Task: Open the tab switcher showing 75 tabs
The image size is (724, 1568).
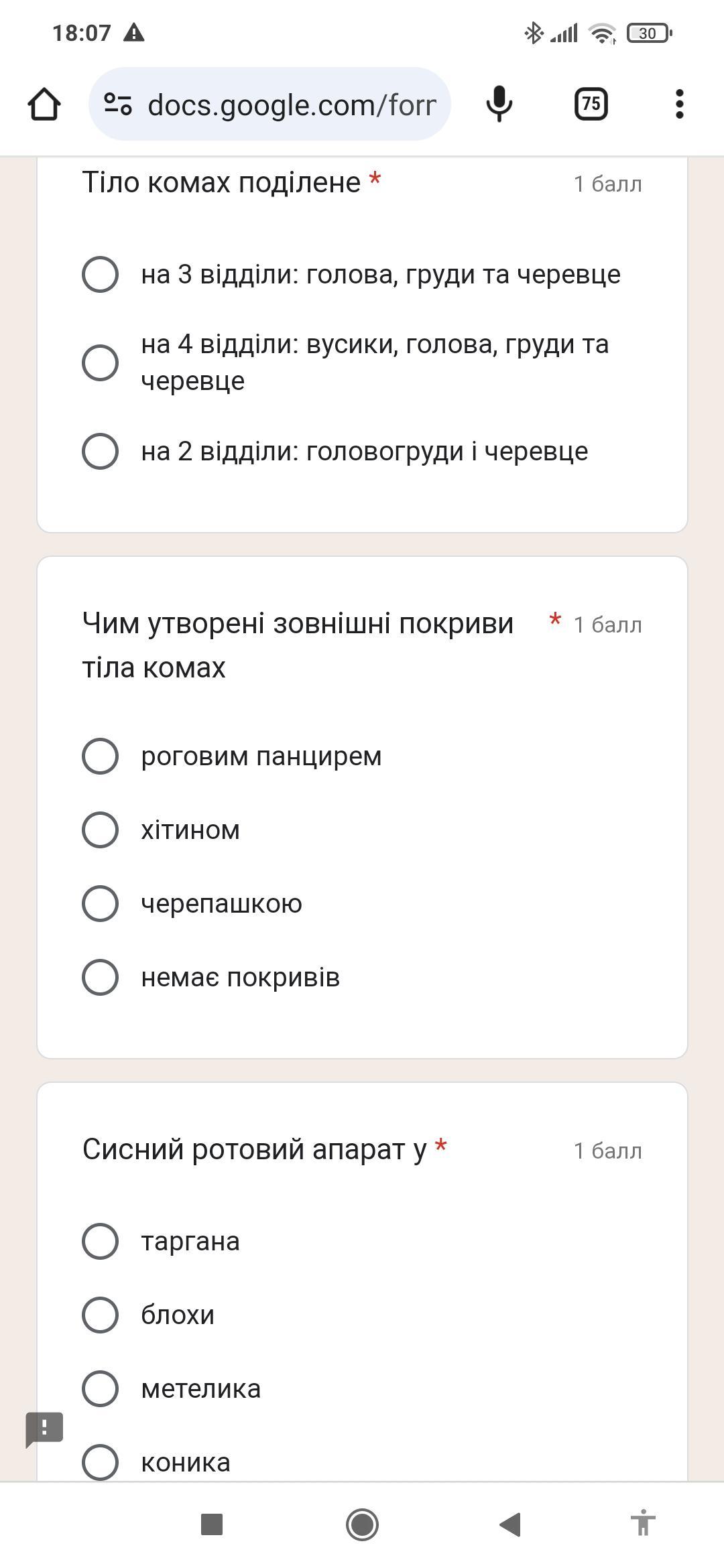Action: point(591,105)
